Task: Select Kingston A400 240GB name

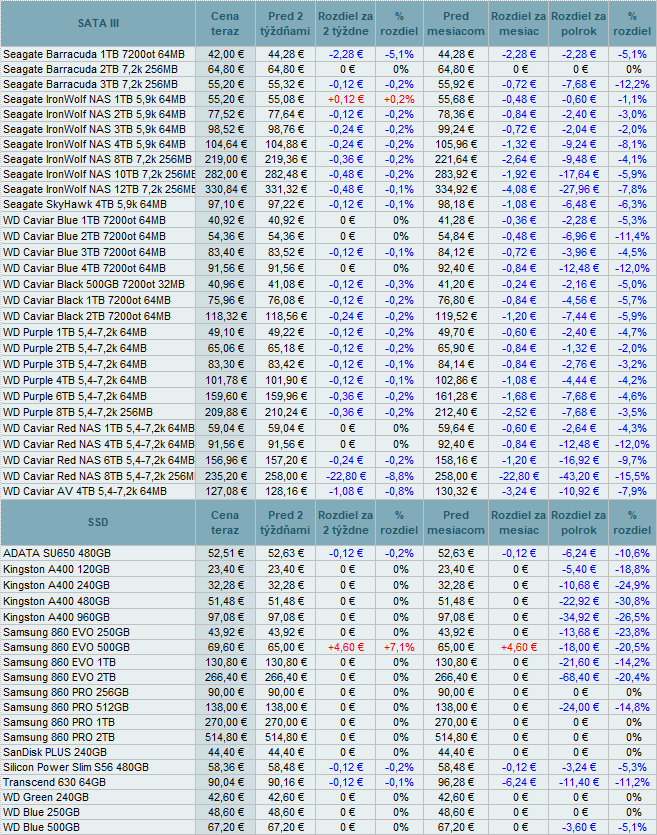Action: (x=56, y=585)
